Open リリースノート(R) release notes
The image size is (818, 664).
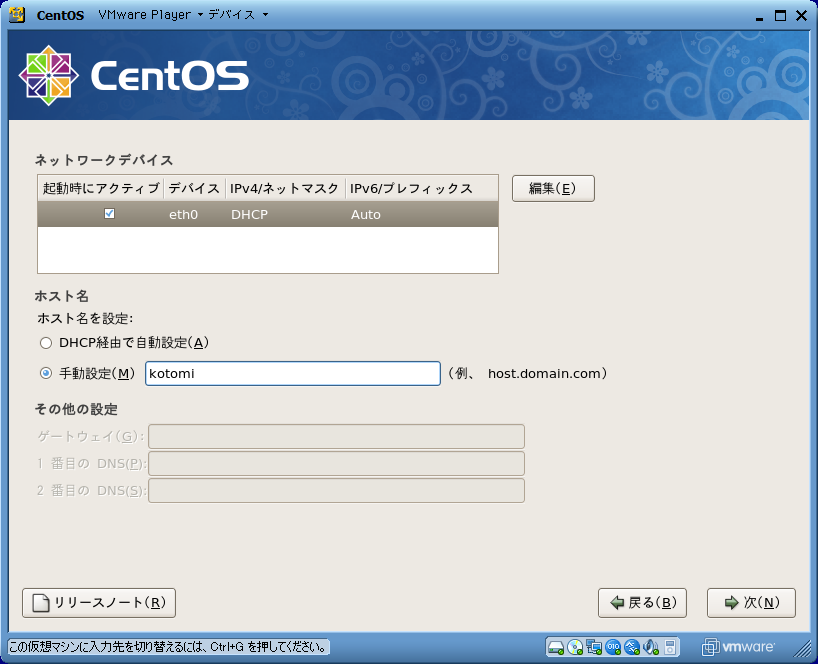click(x=99, y=603)
